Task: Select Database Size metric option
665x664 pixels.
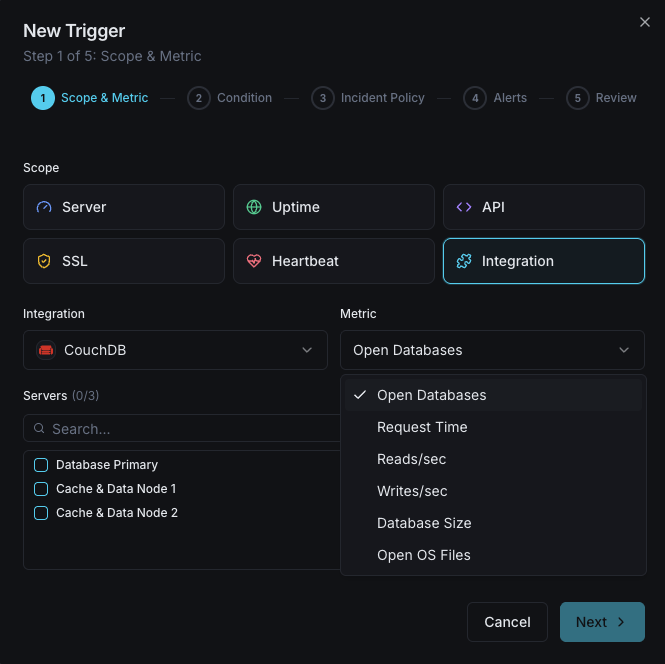Action: point(424,523)
